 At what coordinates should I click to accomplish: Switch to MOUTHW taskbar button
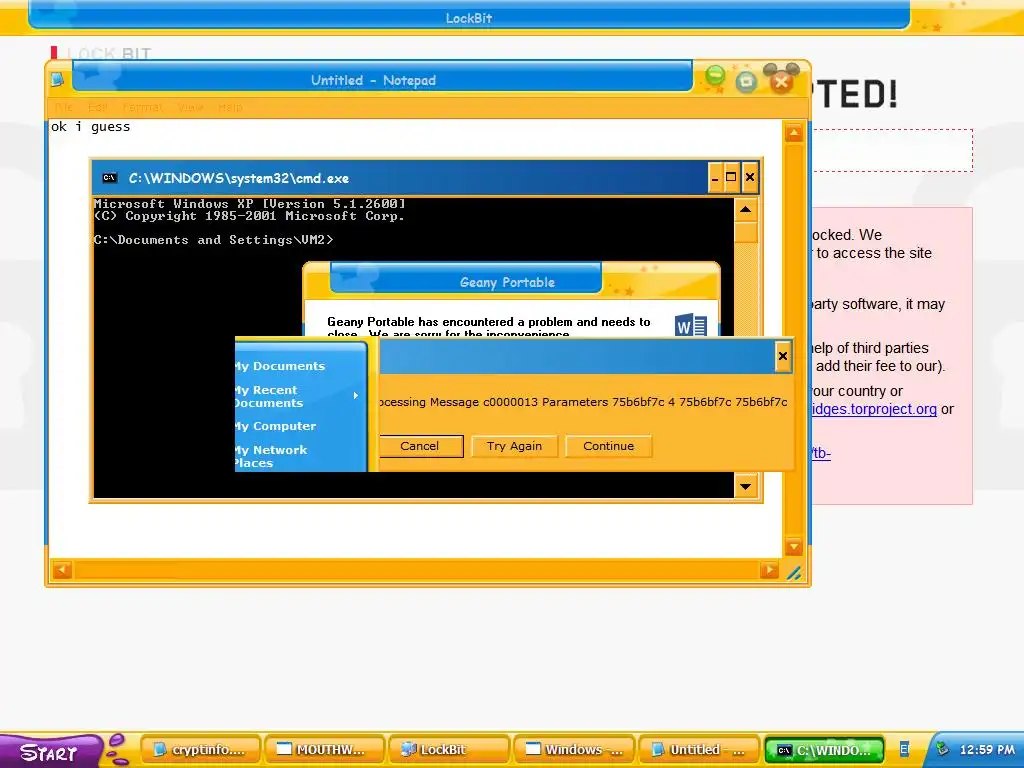pos(324,750)
